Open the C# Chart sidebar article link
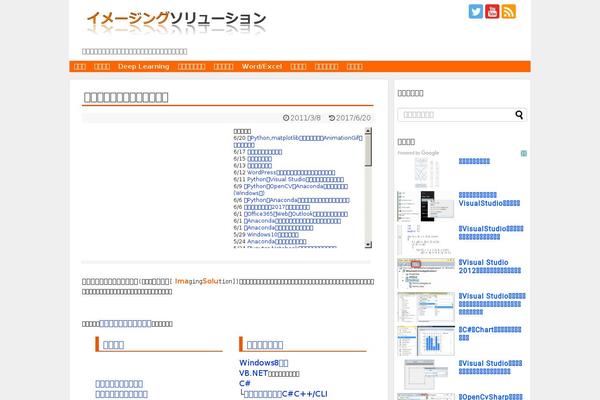The image size is (600, 400). (490, 334)
